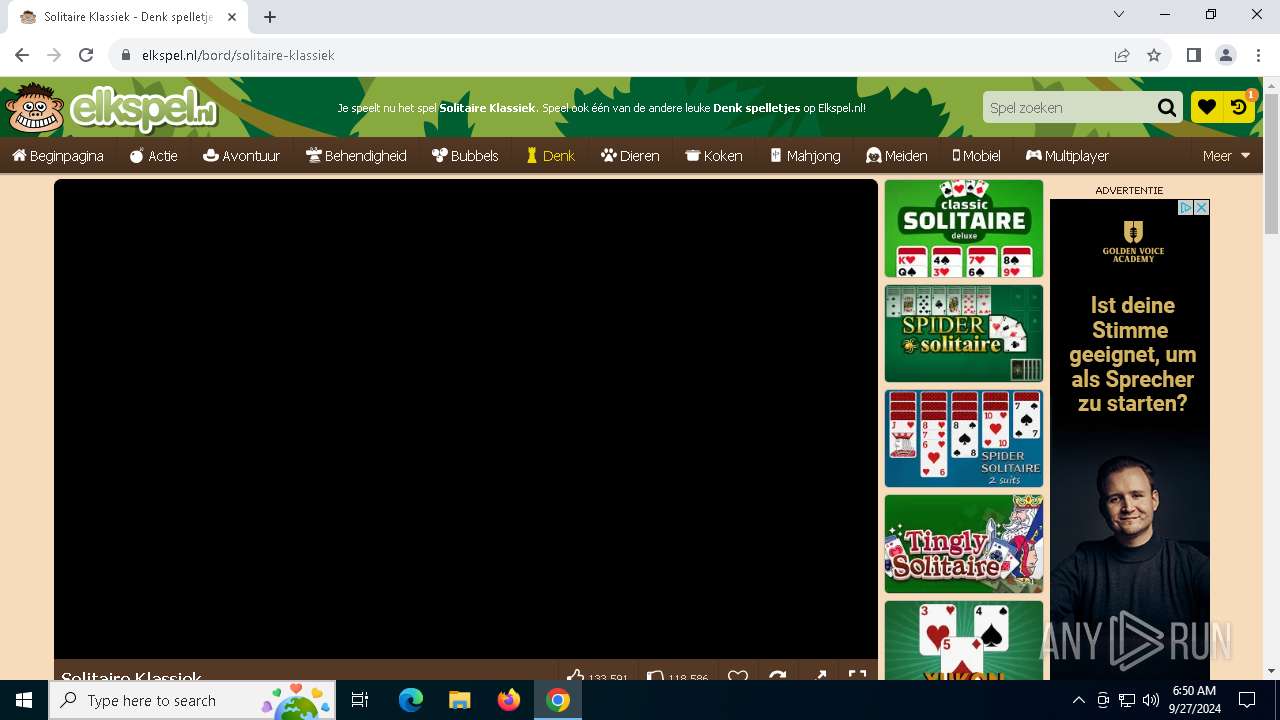The height and width of the screenshot is (720, 1280).
Task: Show hidden system tray icons
Action: tap(1079, 700)
